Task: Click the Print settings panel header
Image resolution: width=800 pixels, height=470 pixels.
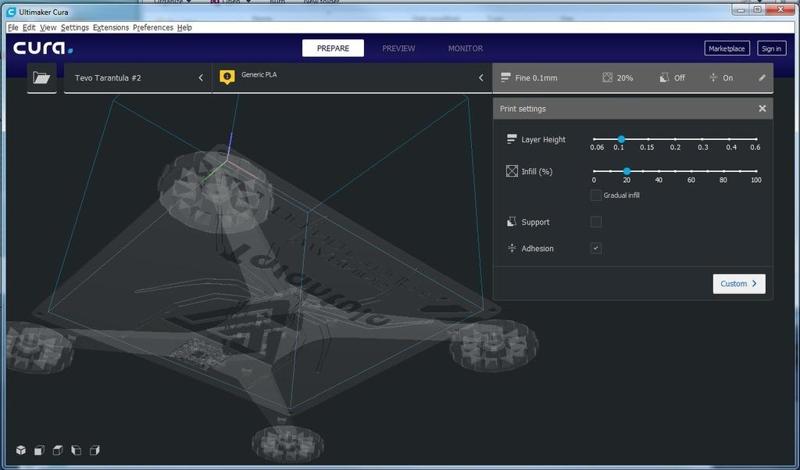Action: [633, 108]
